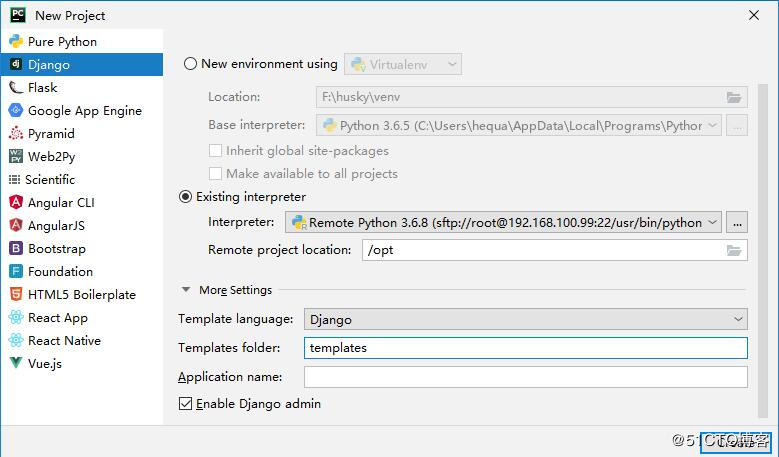Screen dimensions: 779x457
Task: Click the Web2Py icon
Action: (x=16, y=156)
